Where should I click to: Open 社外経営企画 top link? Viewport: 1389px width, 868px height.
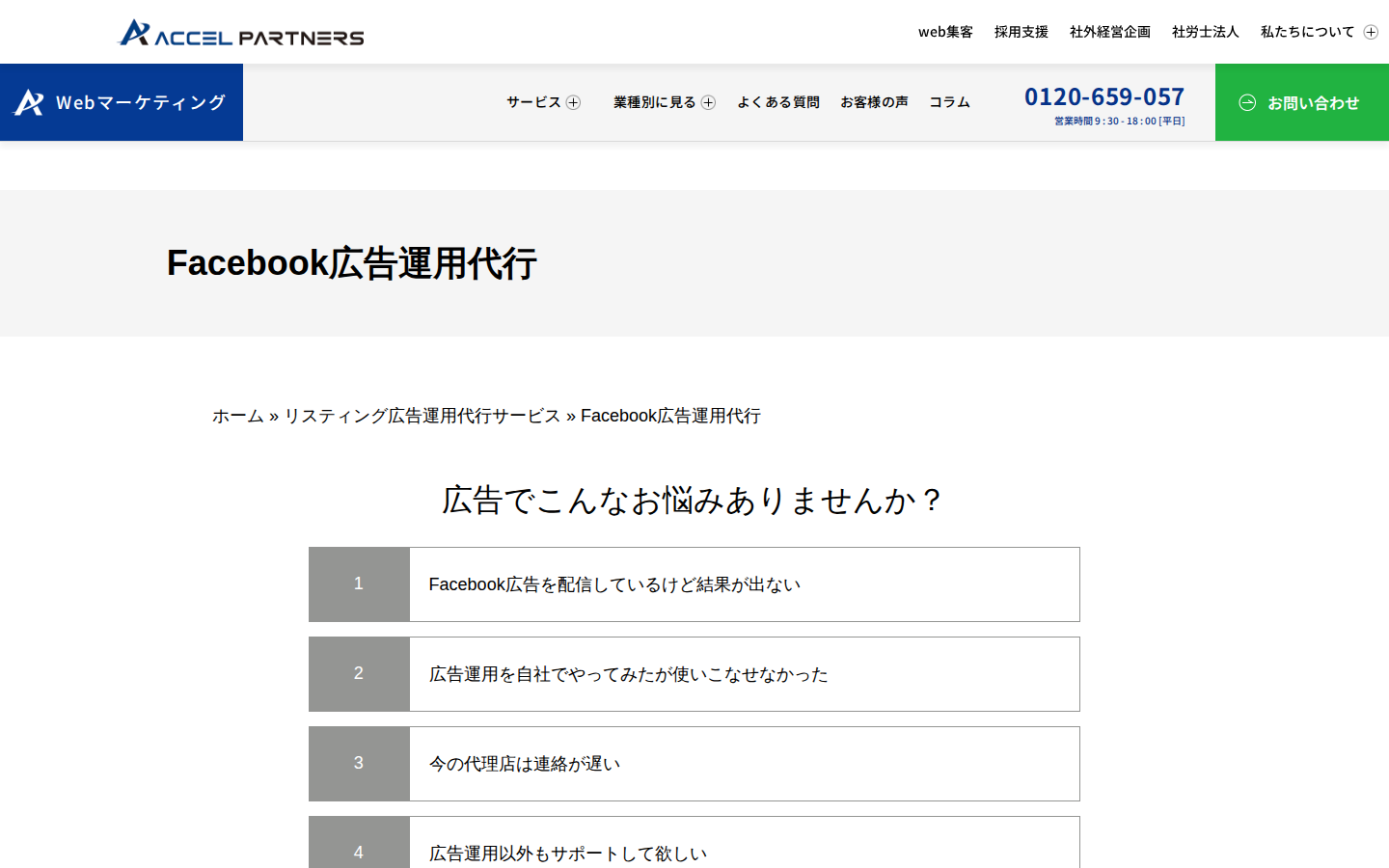(x=1110, y=32)
